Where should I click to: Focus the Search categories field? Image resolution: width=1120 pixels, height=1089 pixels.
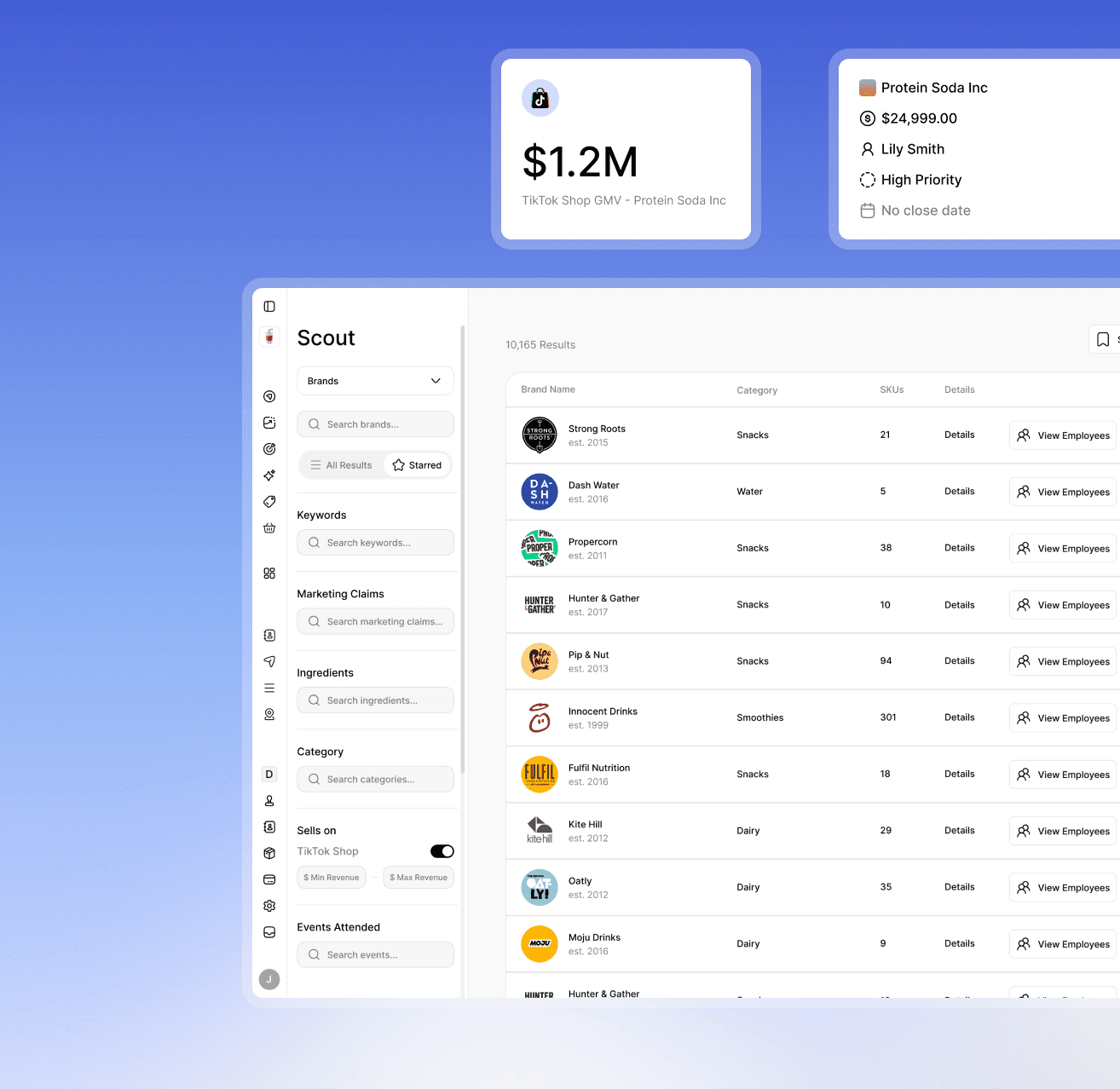click(x=375, y=780)
